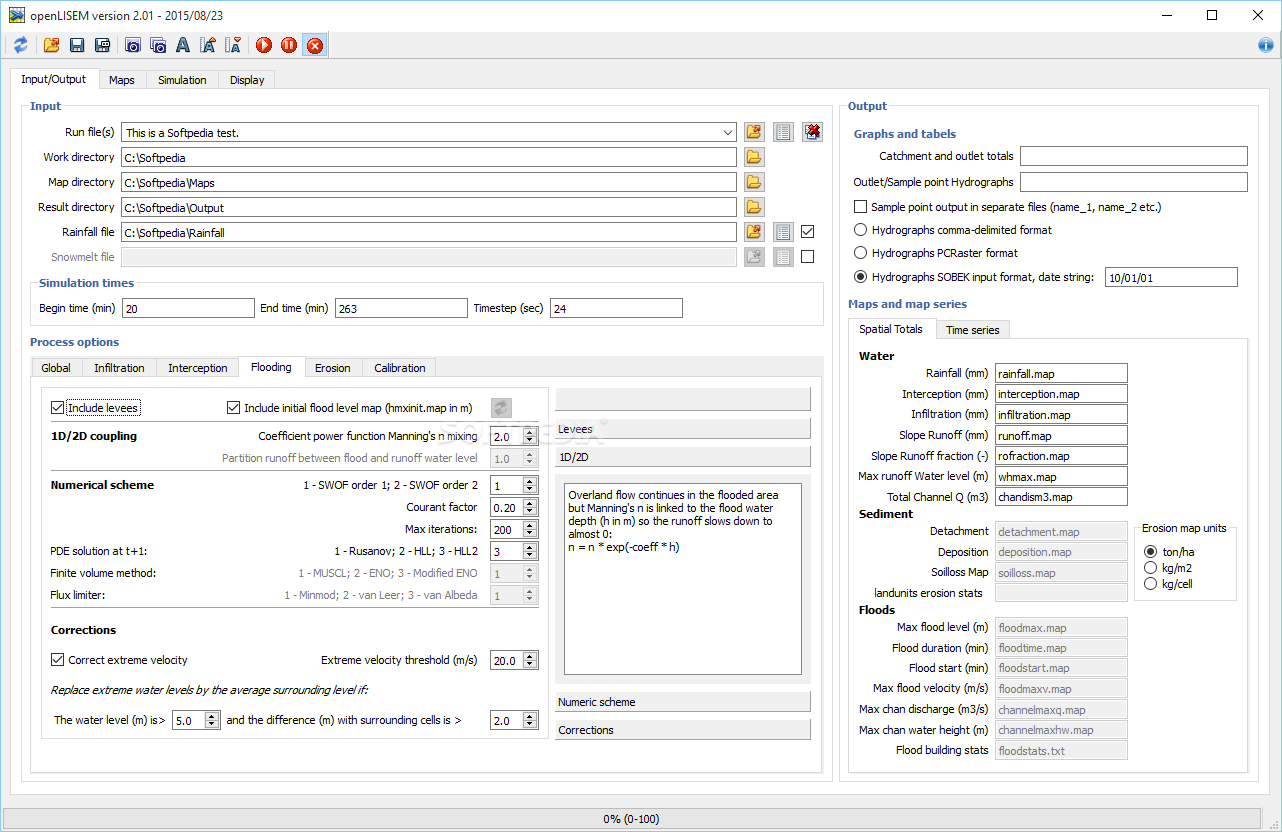
Task: Click the blue refresh arrows toolbar icon
Action: 20,45
